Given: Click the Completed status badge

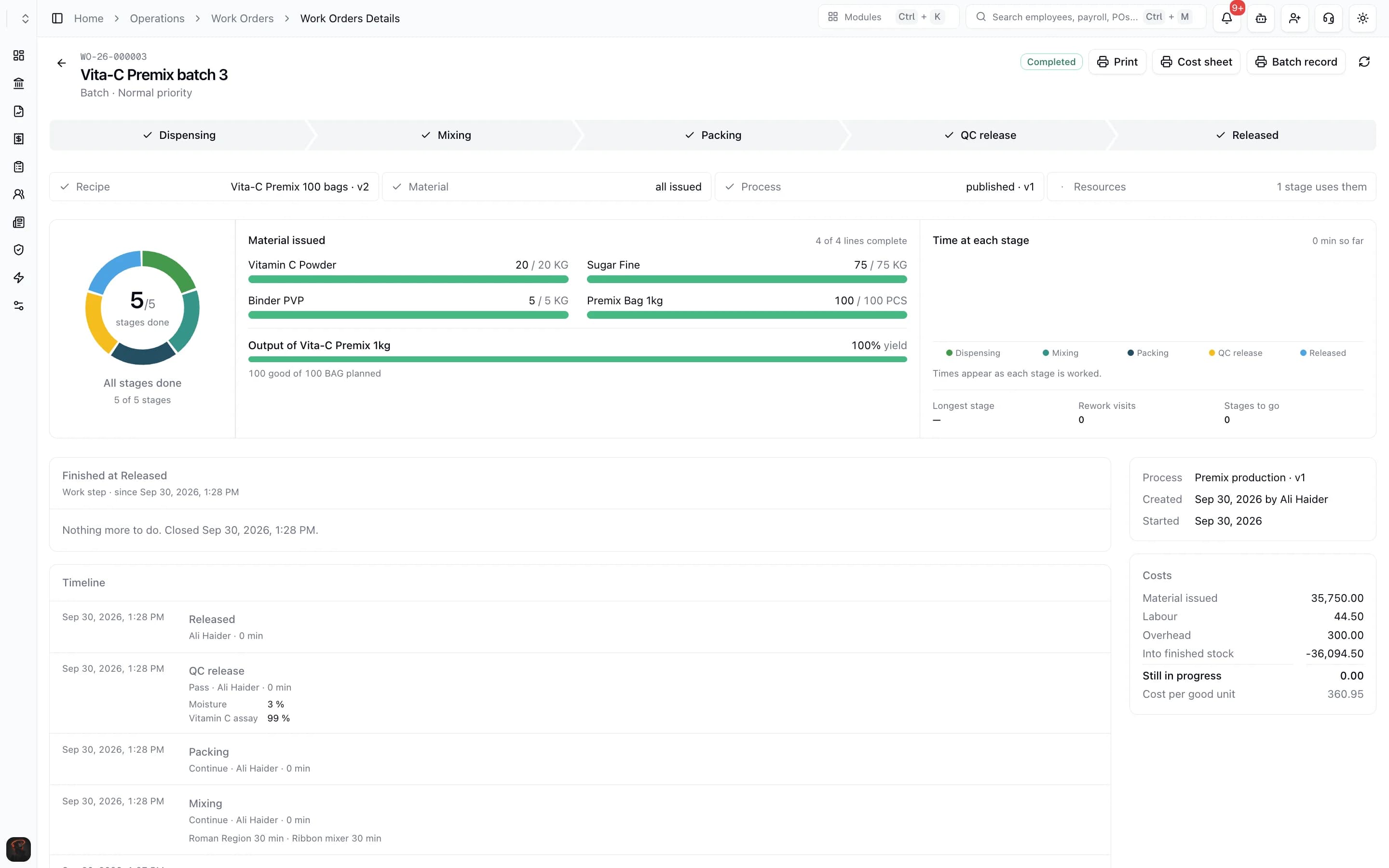Looking at the screenshot, I should coord(1051,62).
